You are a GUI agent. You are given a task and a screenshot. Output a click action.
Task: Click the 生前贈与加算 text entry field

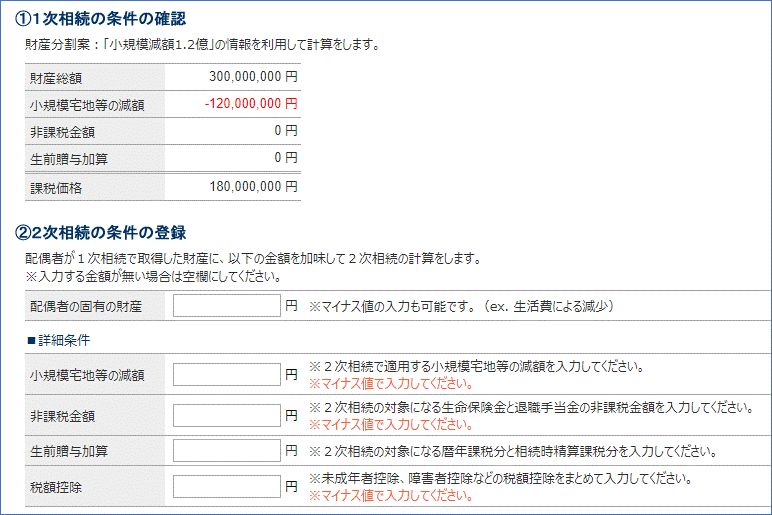pyautogui.click(x=226, y=451)
